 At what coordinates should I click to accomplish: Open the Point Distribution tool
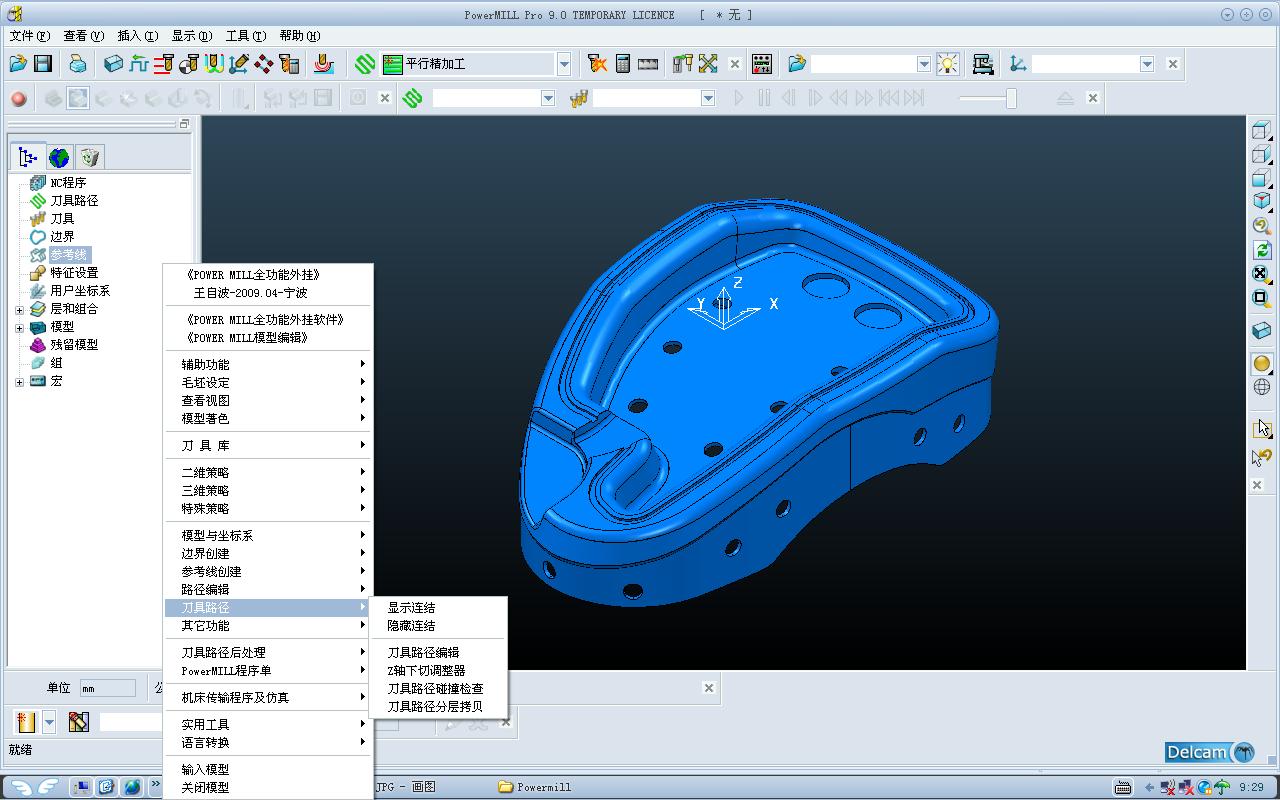click(x=264, y=64)
